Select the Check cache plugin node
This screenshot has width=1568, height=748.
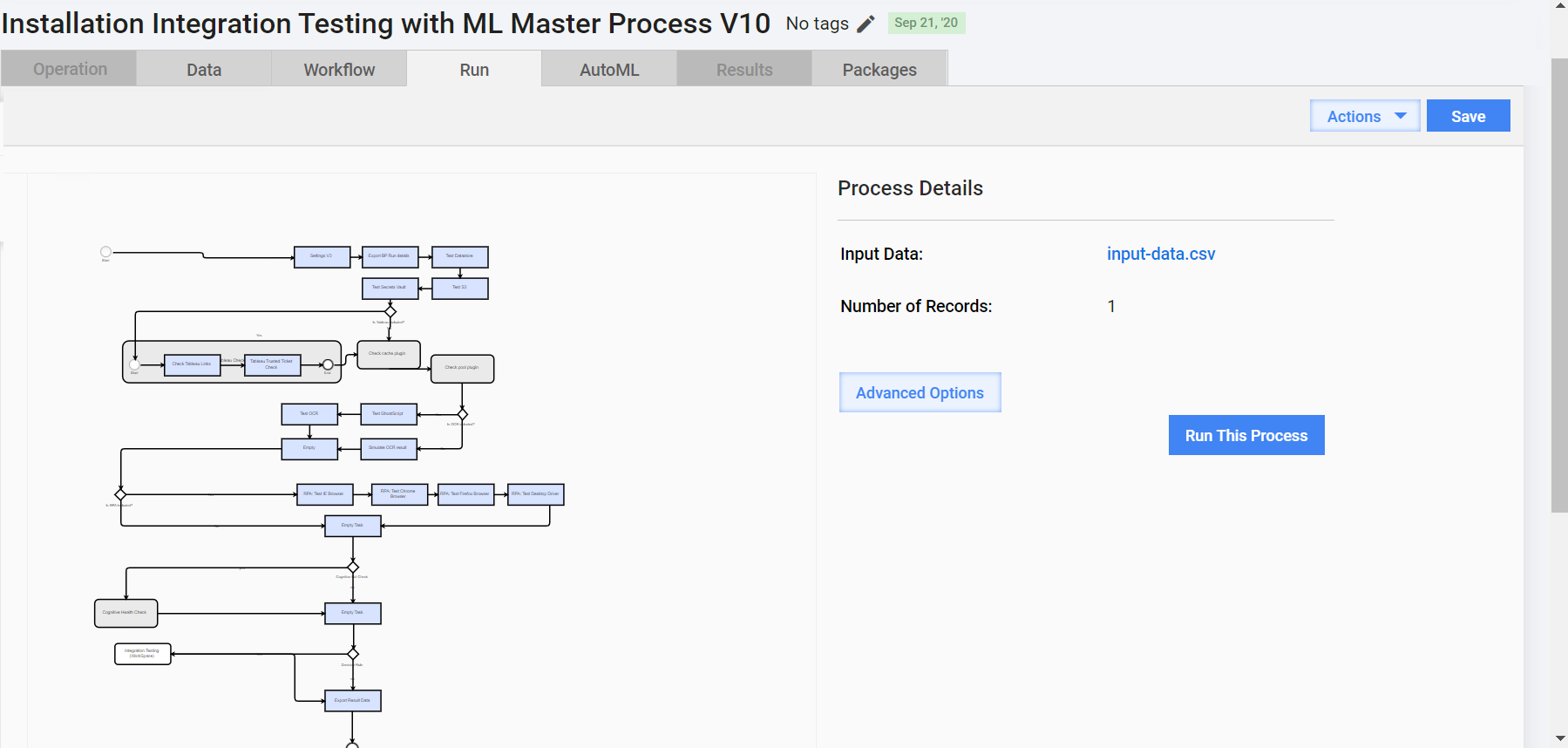coord(389,355)
